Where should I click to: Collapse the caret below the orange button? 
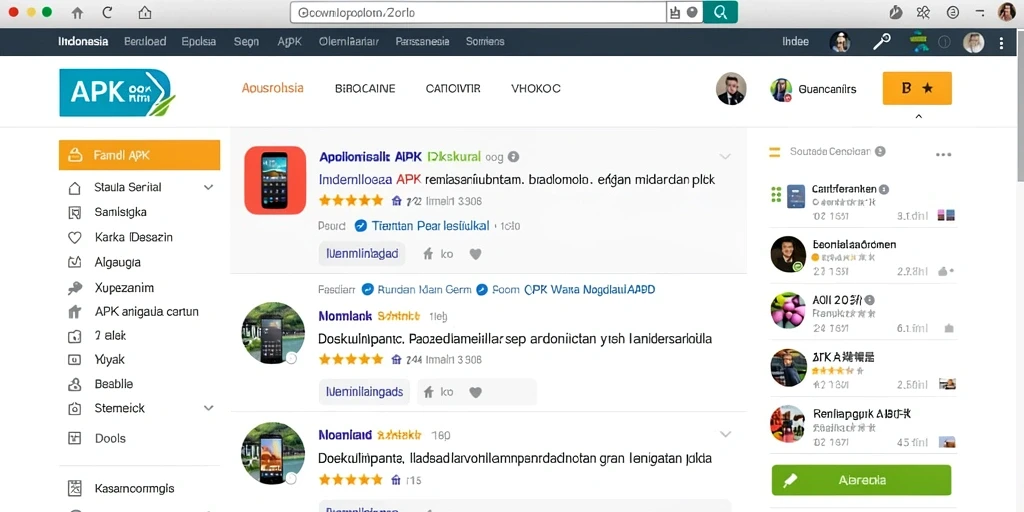918,116
